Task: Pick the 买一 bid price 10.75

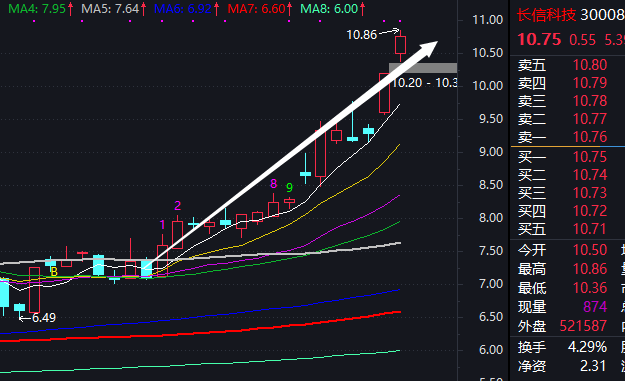Action: [590, 157]
